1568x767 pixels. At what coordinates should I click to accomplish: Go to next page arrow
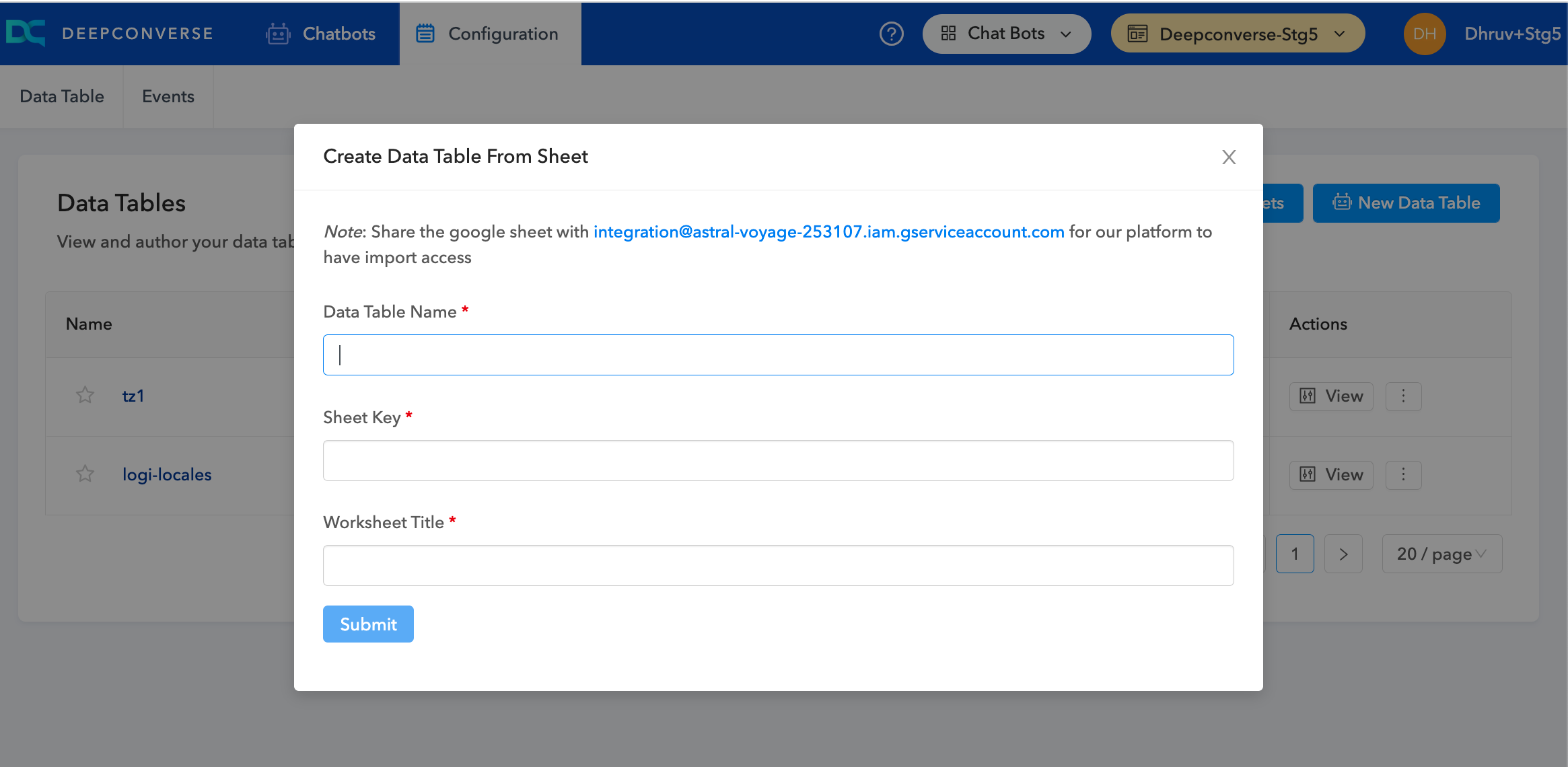(x=1343, y=554)
